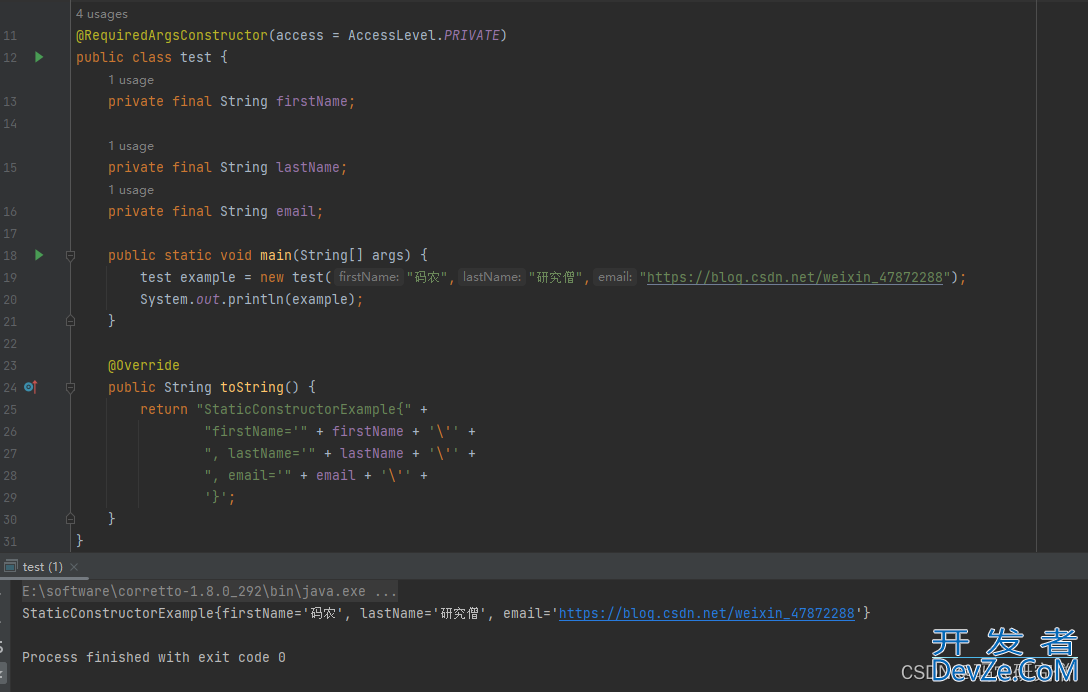Click 'private final String email;' declaration
The height and width of the screenshot is (692, 1088).
click(215, 211)
